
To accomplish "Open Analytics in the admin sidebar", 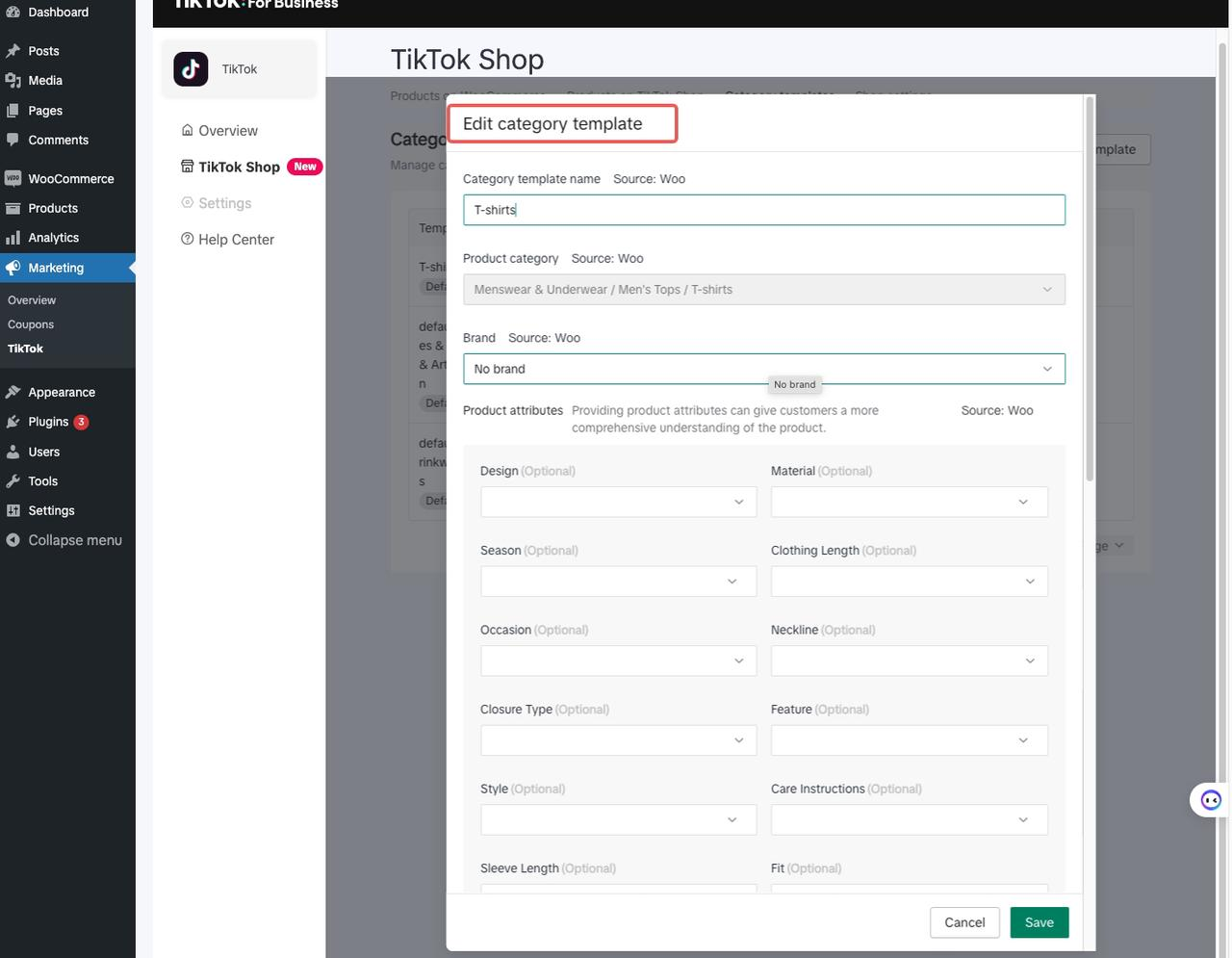I will (53, 238).
